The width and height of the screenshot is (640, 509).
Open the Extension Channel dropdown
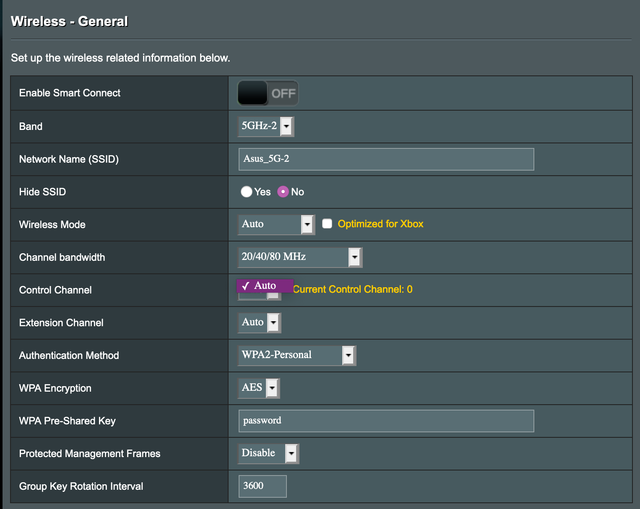click(x=259, y=322)
